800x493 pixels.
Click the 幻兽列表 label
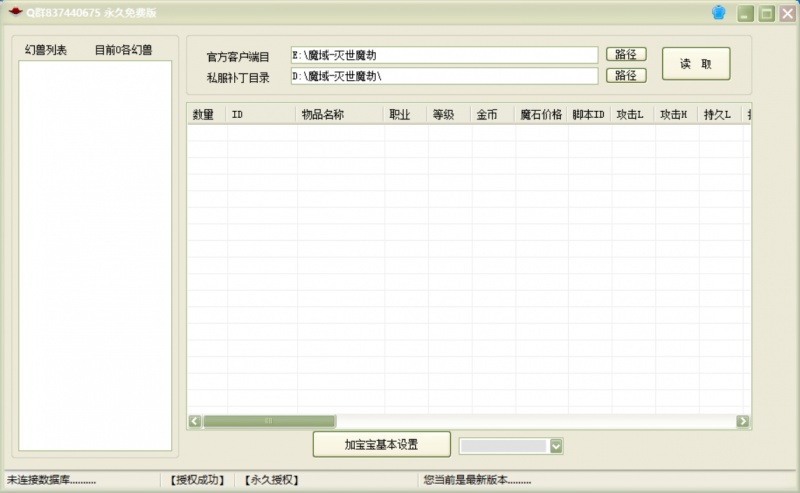46,50
